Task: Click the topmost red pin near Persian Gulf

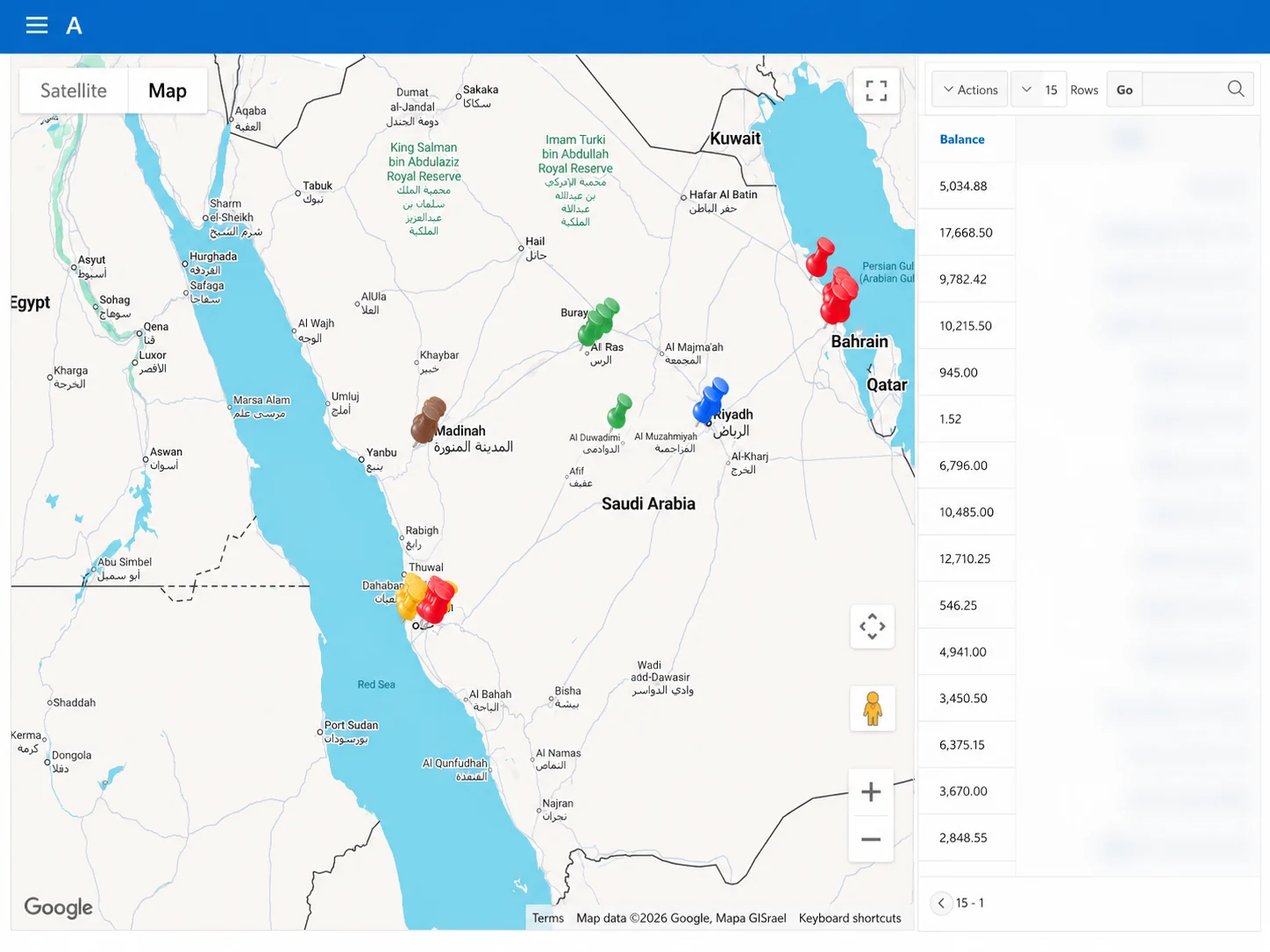Action: point(820,258)
